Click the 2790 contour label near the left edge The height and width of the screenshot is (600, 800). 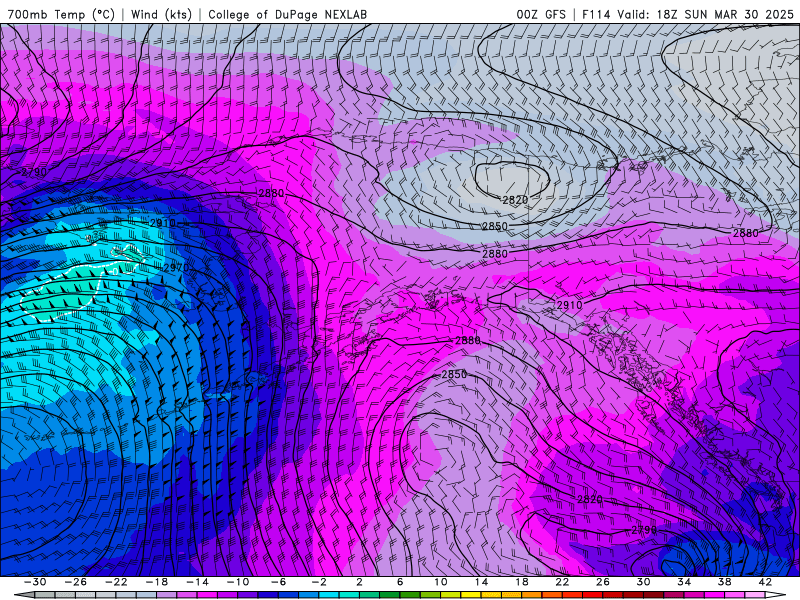(x=34, y=172)
